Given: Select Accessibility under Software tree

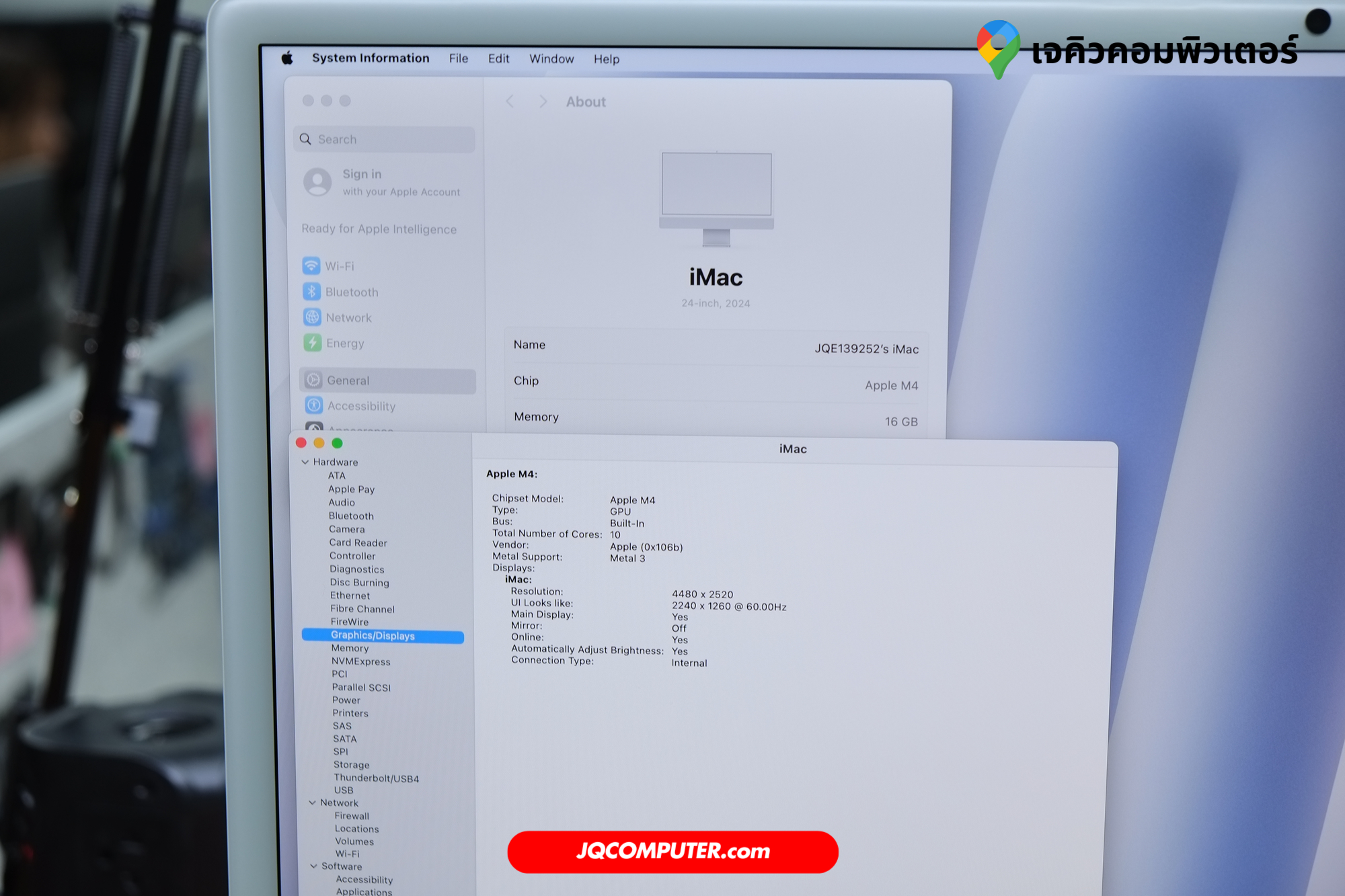Looking at the screenshot, I should [364, 880].
